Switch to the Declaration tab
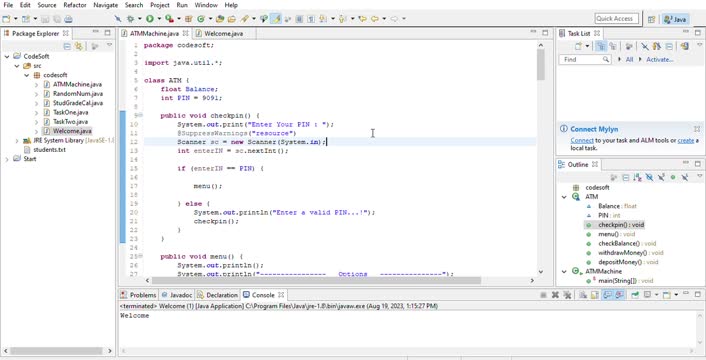 (222, 295)
